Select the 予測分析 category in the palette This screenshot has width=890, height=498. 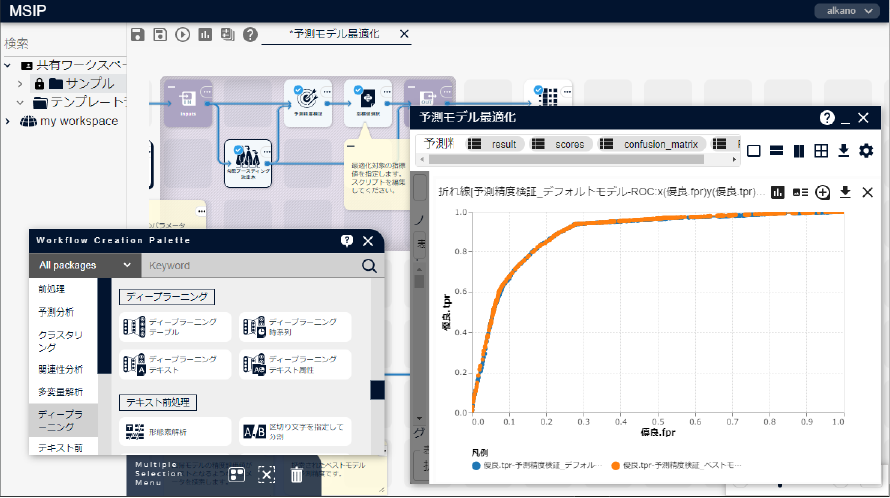tap(56, 312)
